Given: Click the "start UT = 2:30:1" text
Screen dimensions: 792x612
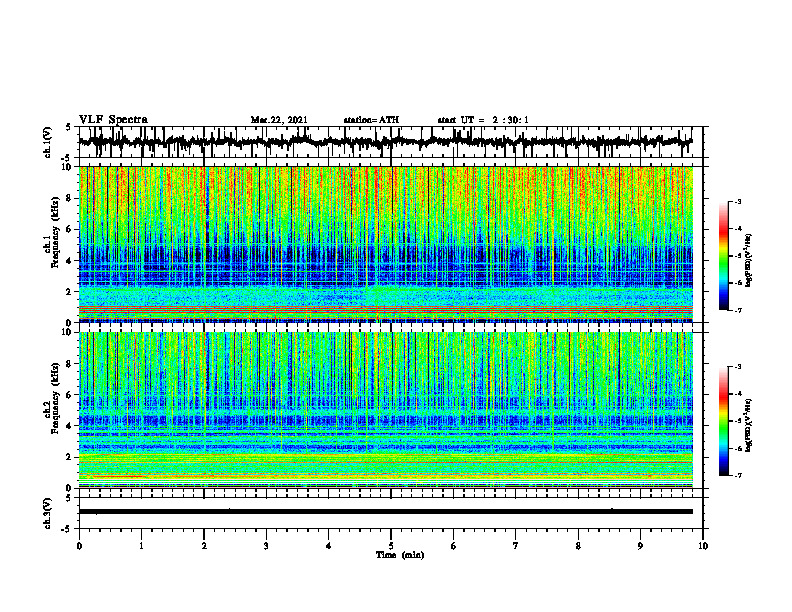Looking at the screenshot, I should point(483,120).
